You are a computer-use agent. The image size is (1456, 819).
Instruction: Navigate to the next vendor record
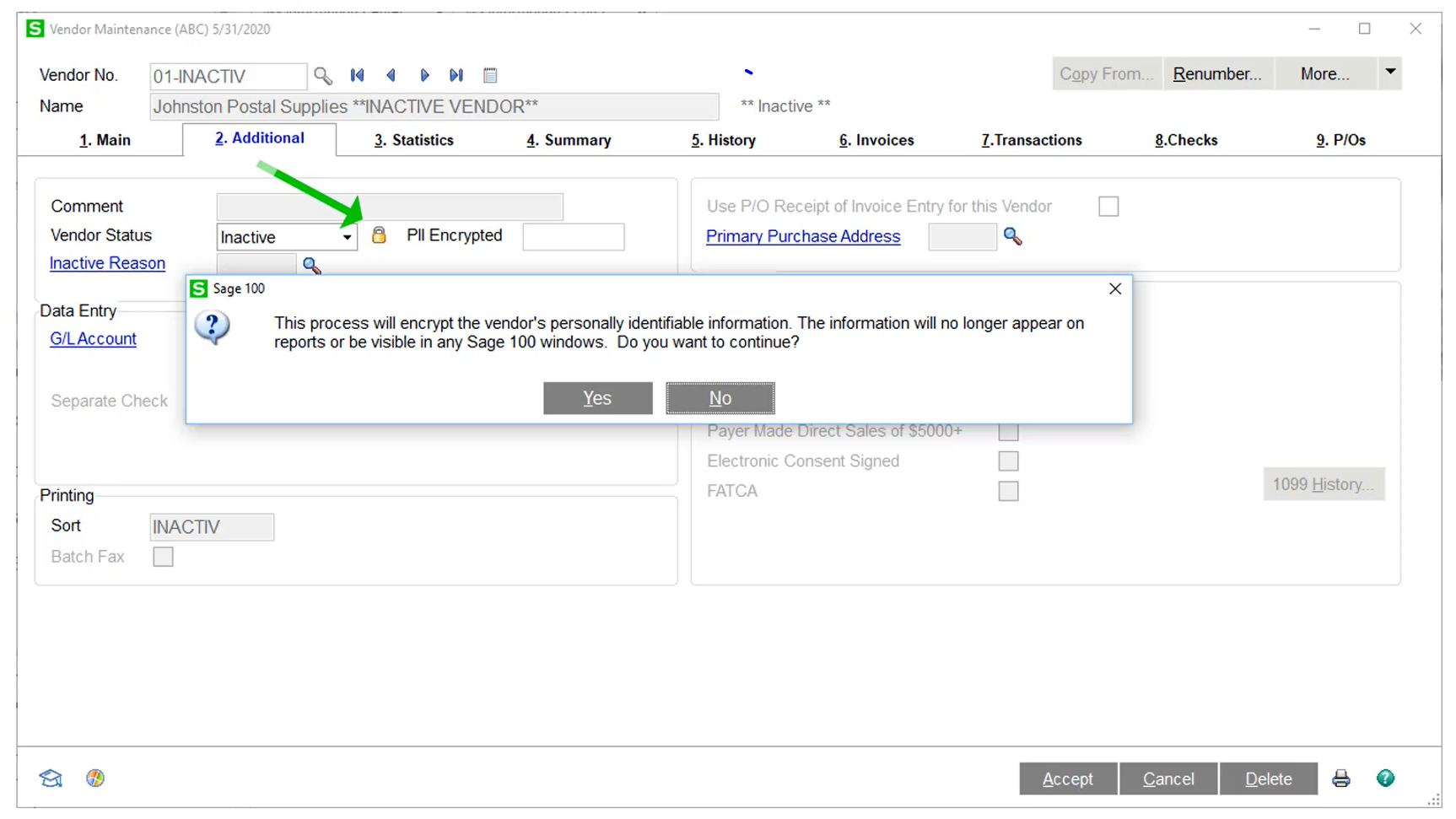[x=424, y=75]
